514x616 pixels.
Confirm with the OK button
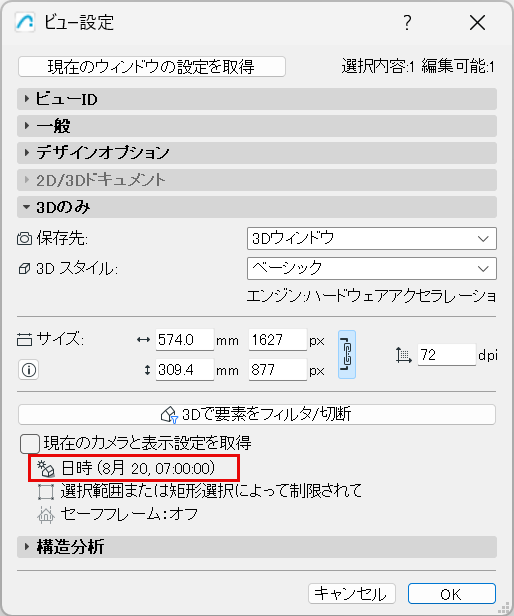coord(452,594)
